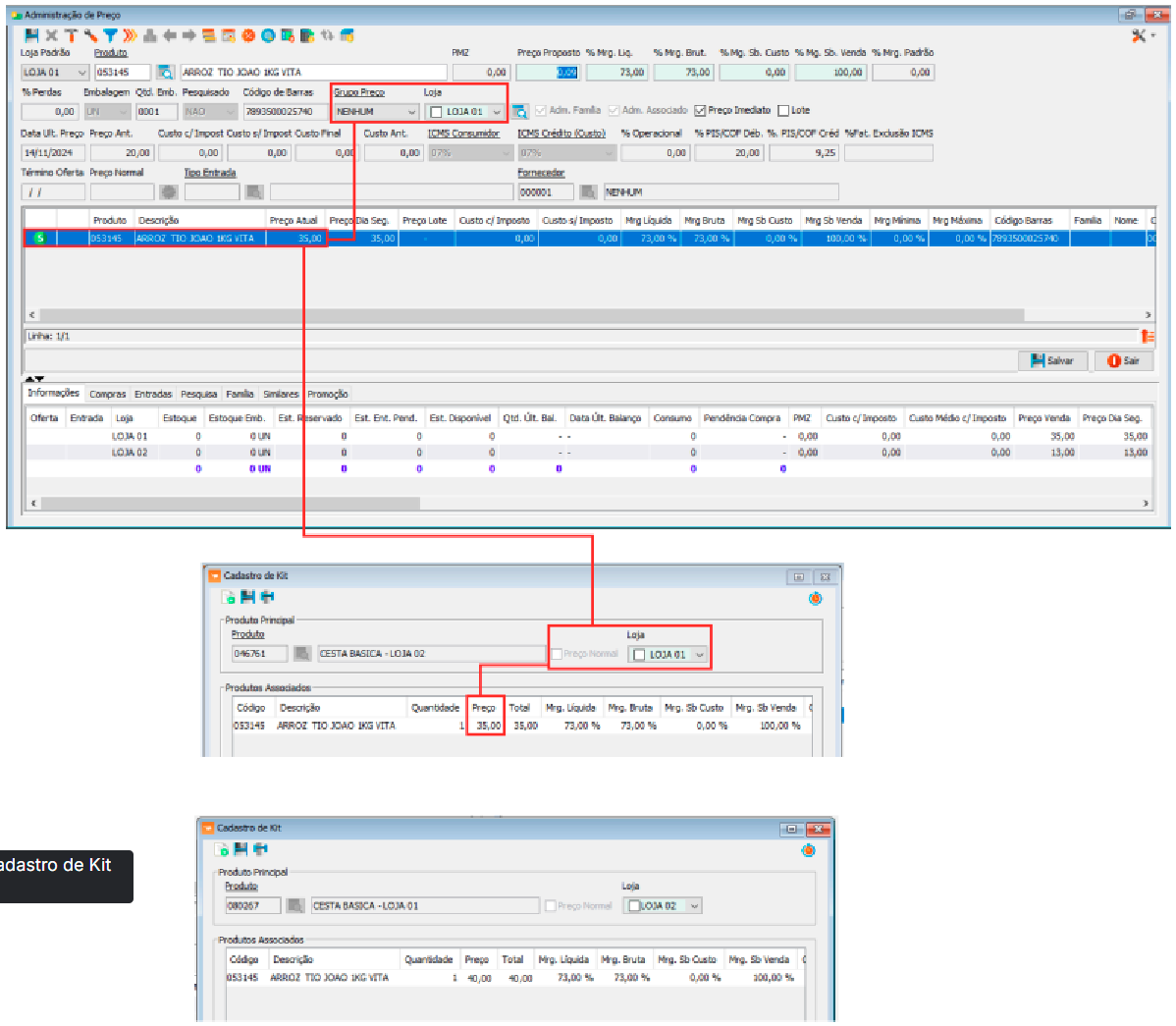
Task: Open the Promoção tab
Action: point(328,394)
